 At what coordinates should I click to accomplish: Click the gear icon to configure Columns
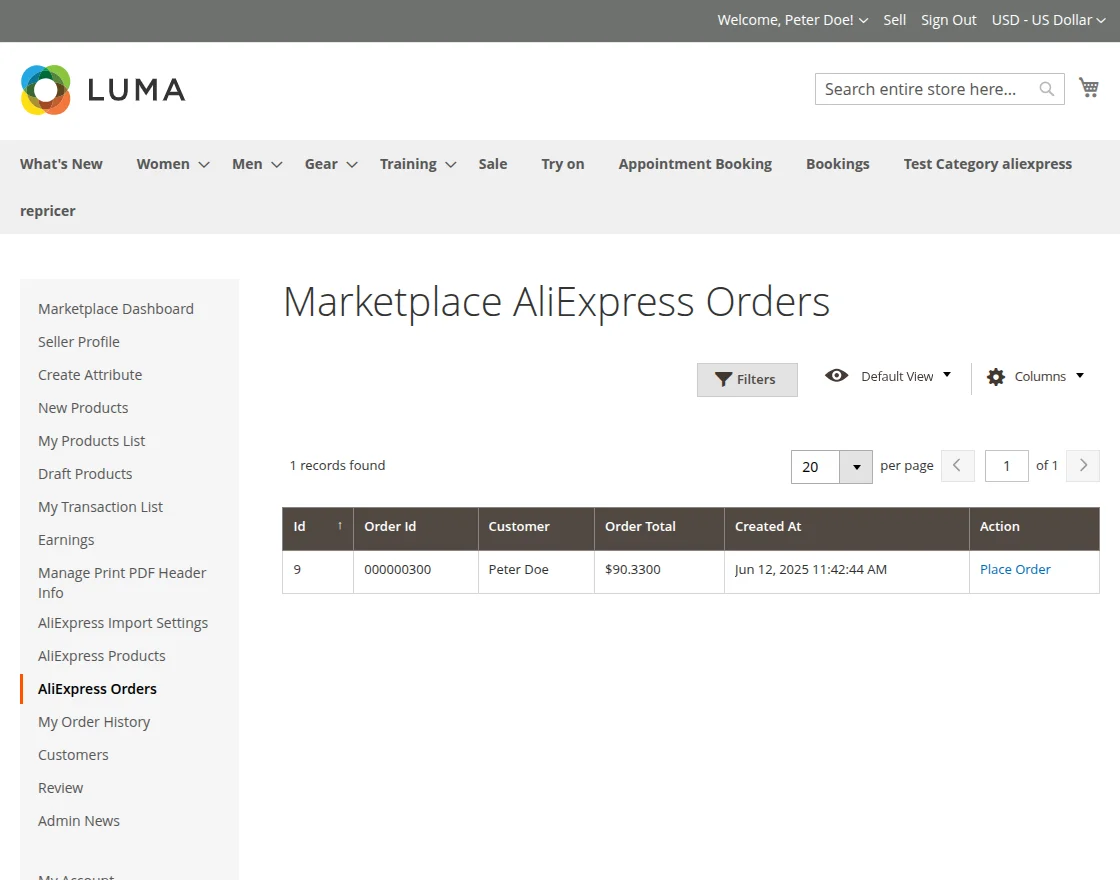coord(996,376)
